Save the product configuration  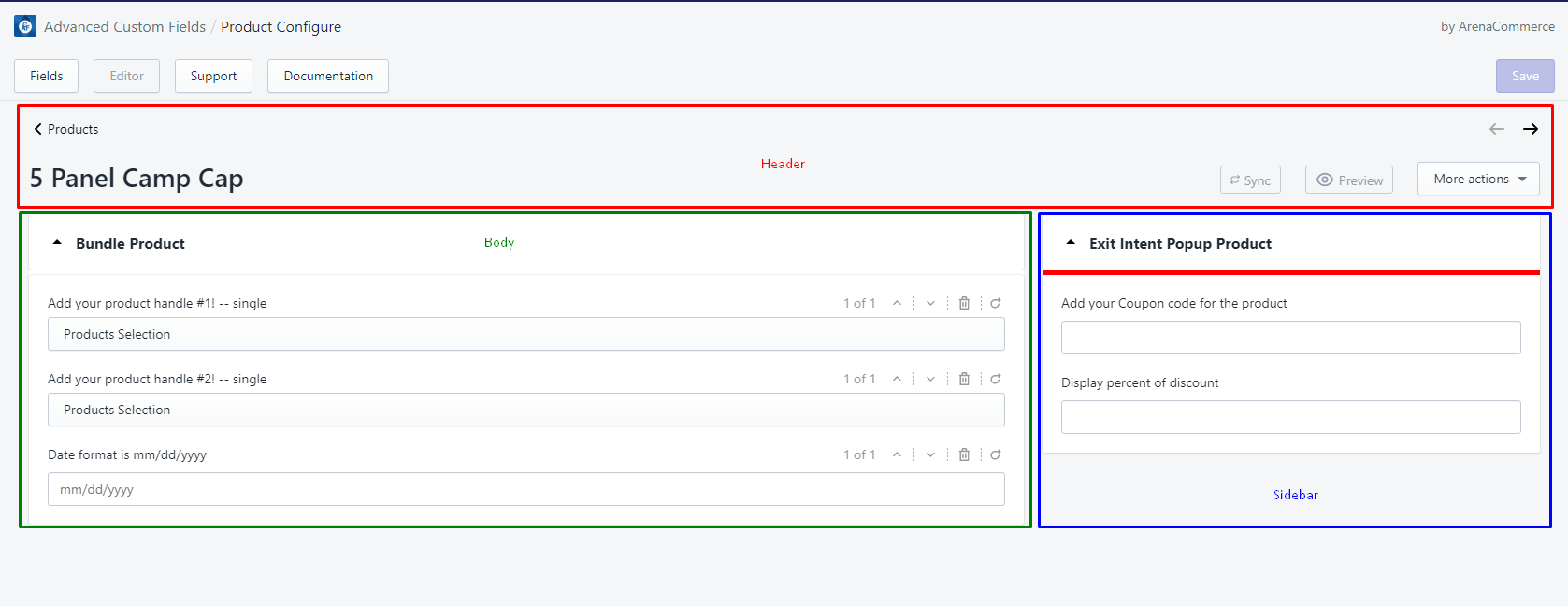pyautogui.click(x=1525, y=76)
